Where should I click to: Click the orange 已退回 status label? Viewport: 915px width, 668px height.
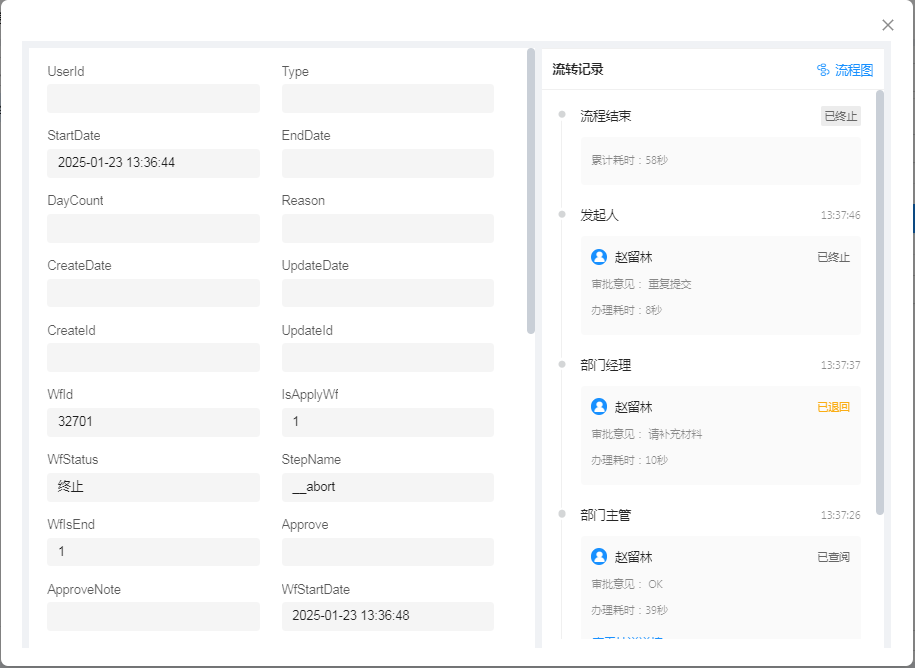coord(833,407)
